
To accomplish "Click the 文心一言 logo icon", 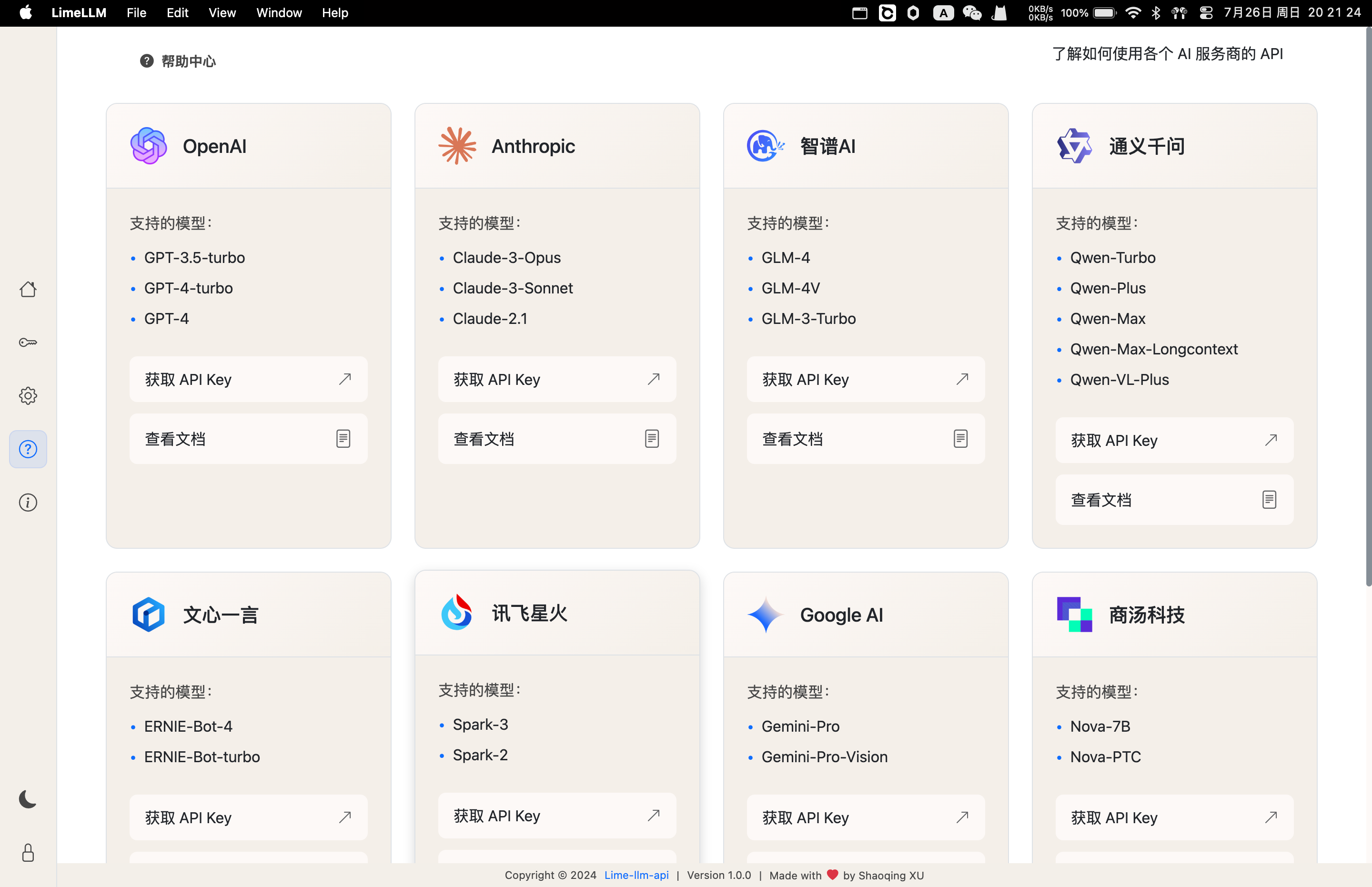I will click(x=149, y=615).
